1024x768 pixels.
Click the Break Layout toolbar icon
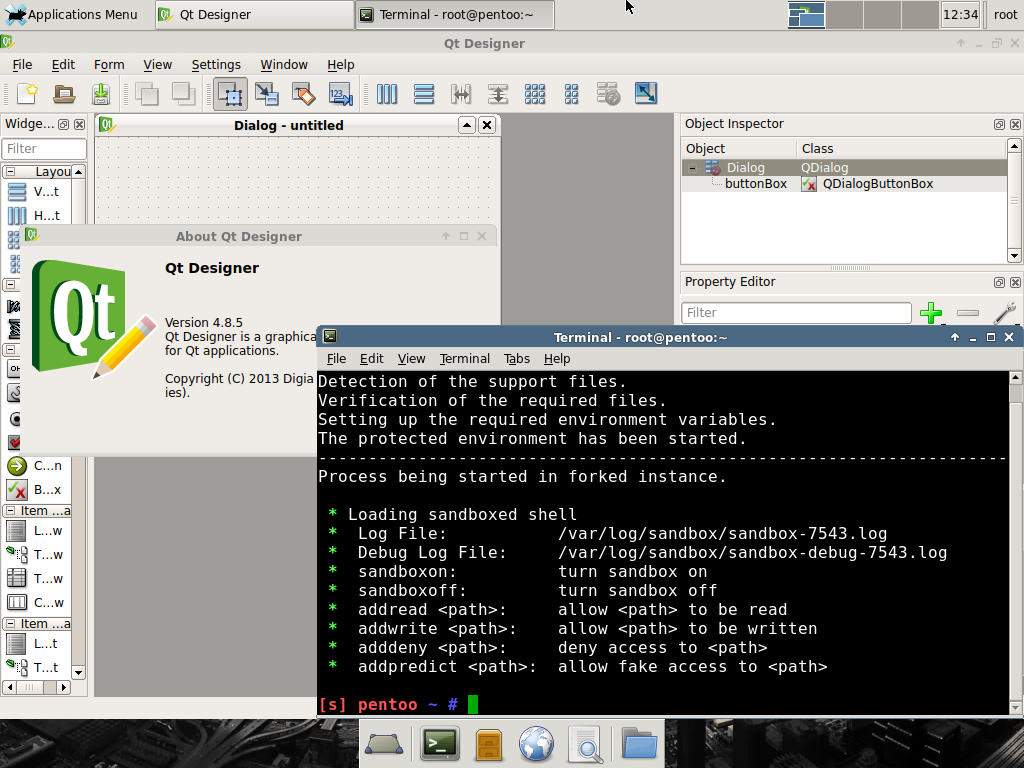[x=608, y=94]
